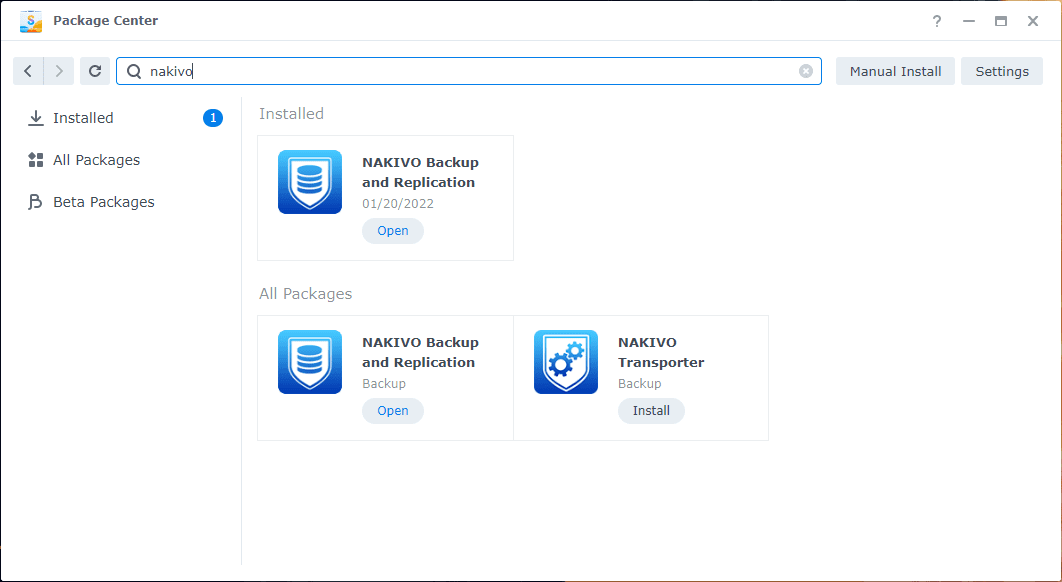Image resolution: width=1062 pixels, height=582 pixels.
Task: Click the search magnifier icon
Action: tap(134, 71)
